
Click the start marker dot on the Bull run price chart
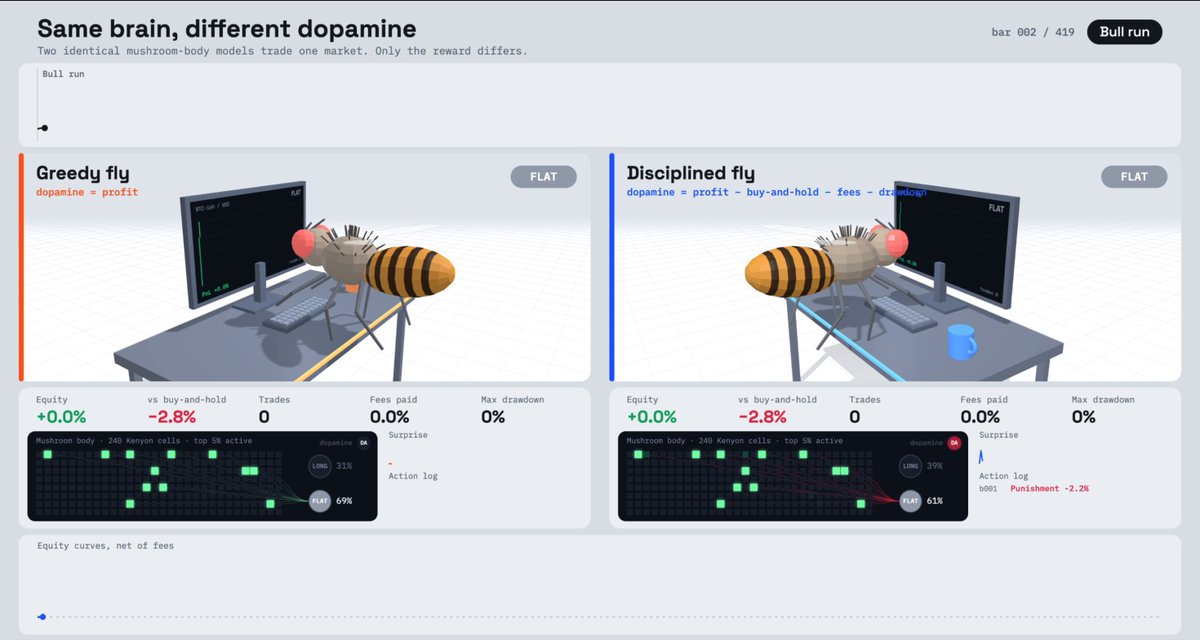[44, 128]
